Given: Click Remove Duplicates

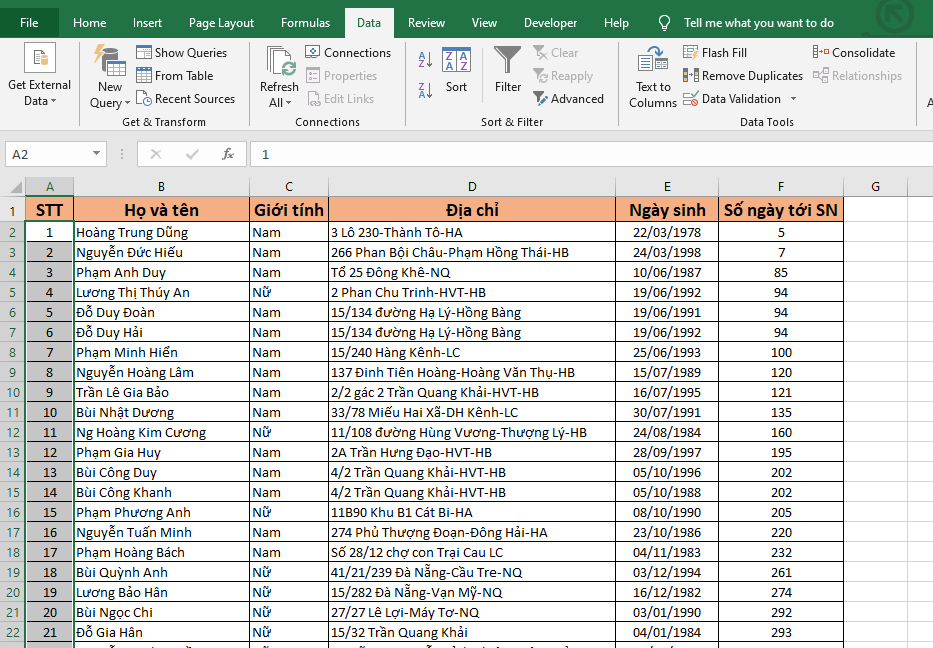Looking at the screenshot, I should click(x=743, y=76).
